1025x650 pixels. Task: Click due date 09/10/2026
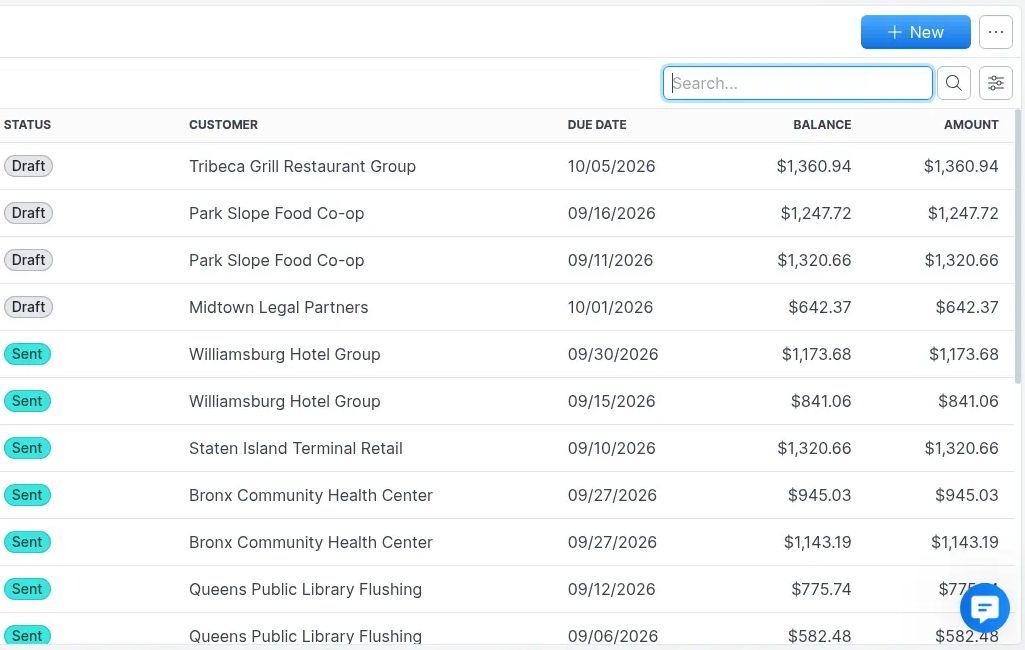click(611, 449)
